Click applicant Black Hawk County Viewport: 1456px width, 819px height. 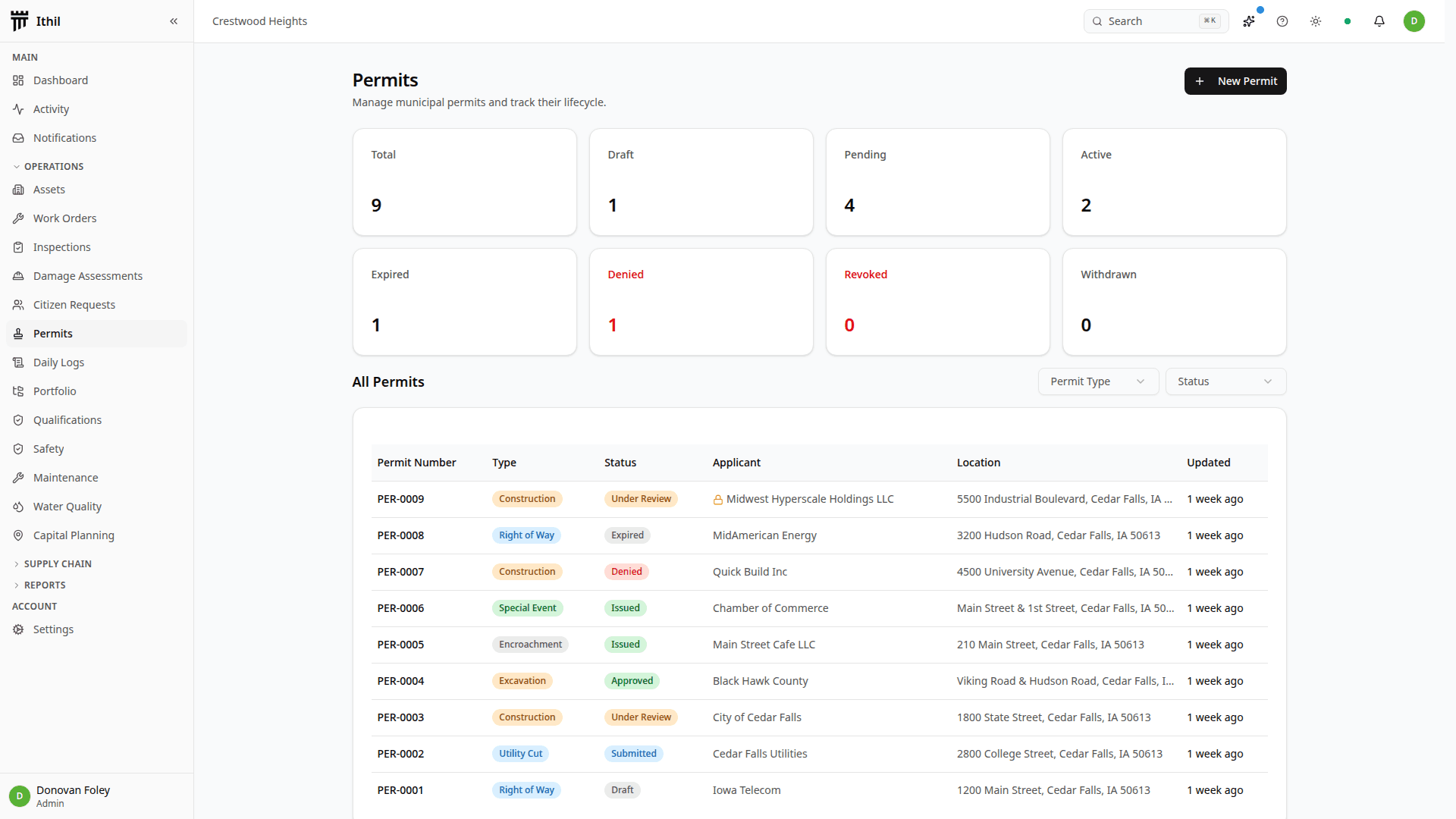pyautogui.click(x=760, y=681)
